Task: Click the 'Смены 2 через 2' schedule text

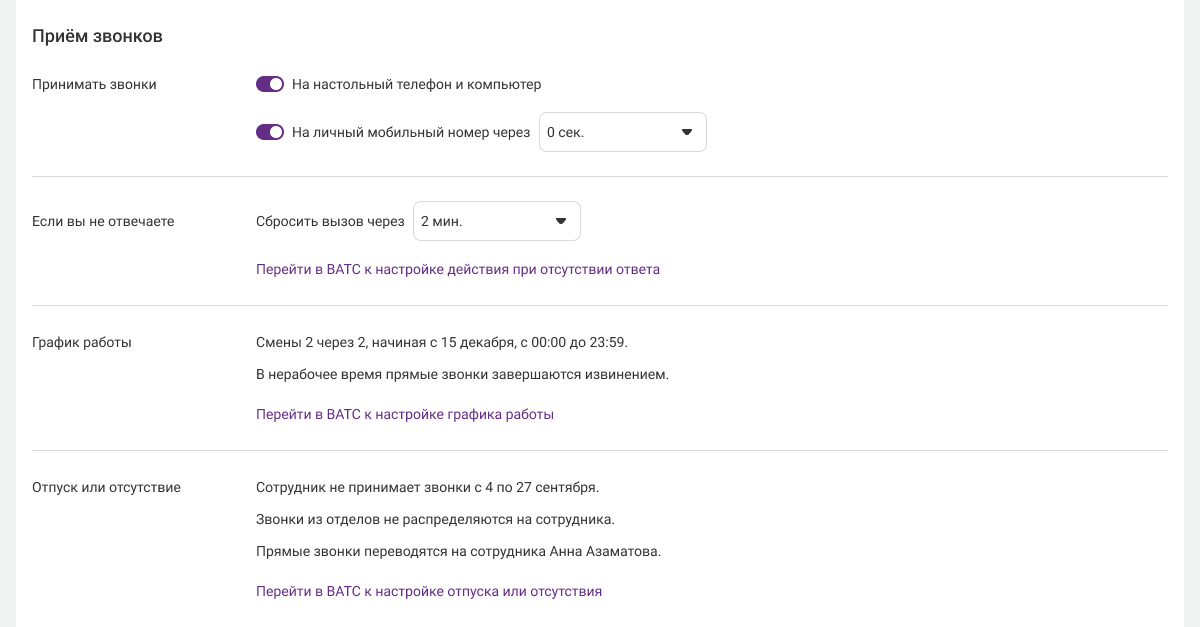Action: (442, 342)
